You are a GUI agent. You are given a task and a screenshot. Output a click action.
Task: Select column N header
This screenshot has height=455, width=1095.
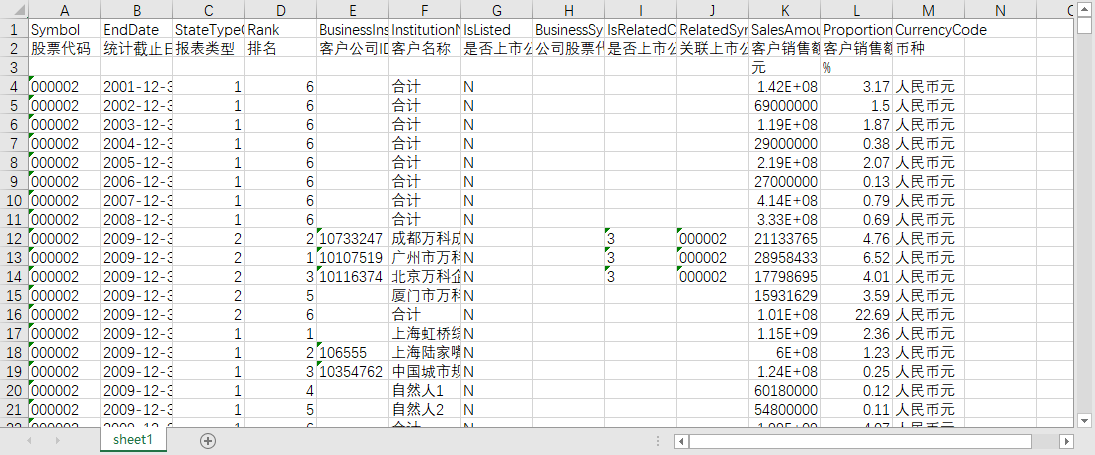(1000, 10)
